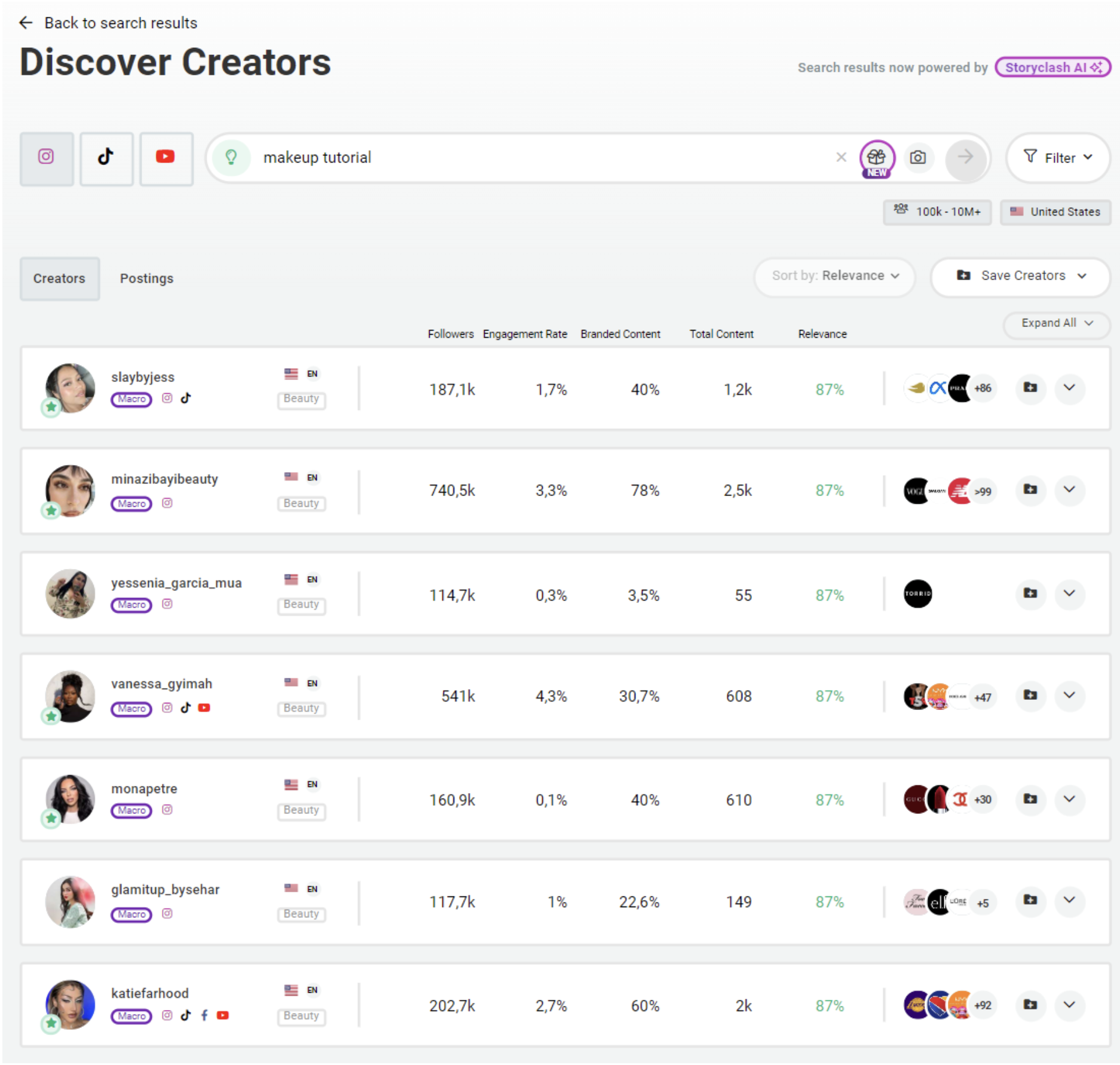Open image search with the camera icon
The image size is (1120, 1065).
(x=919, y=157)
